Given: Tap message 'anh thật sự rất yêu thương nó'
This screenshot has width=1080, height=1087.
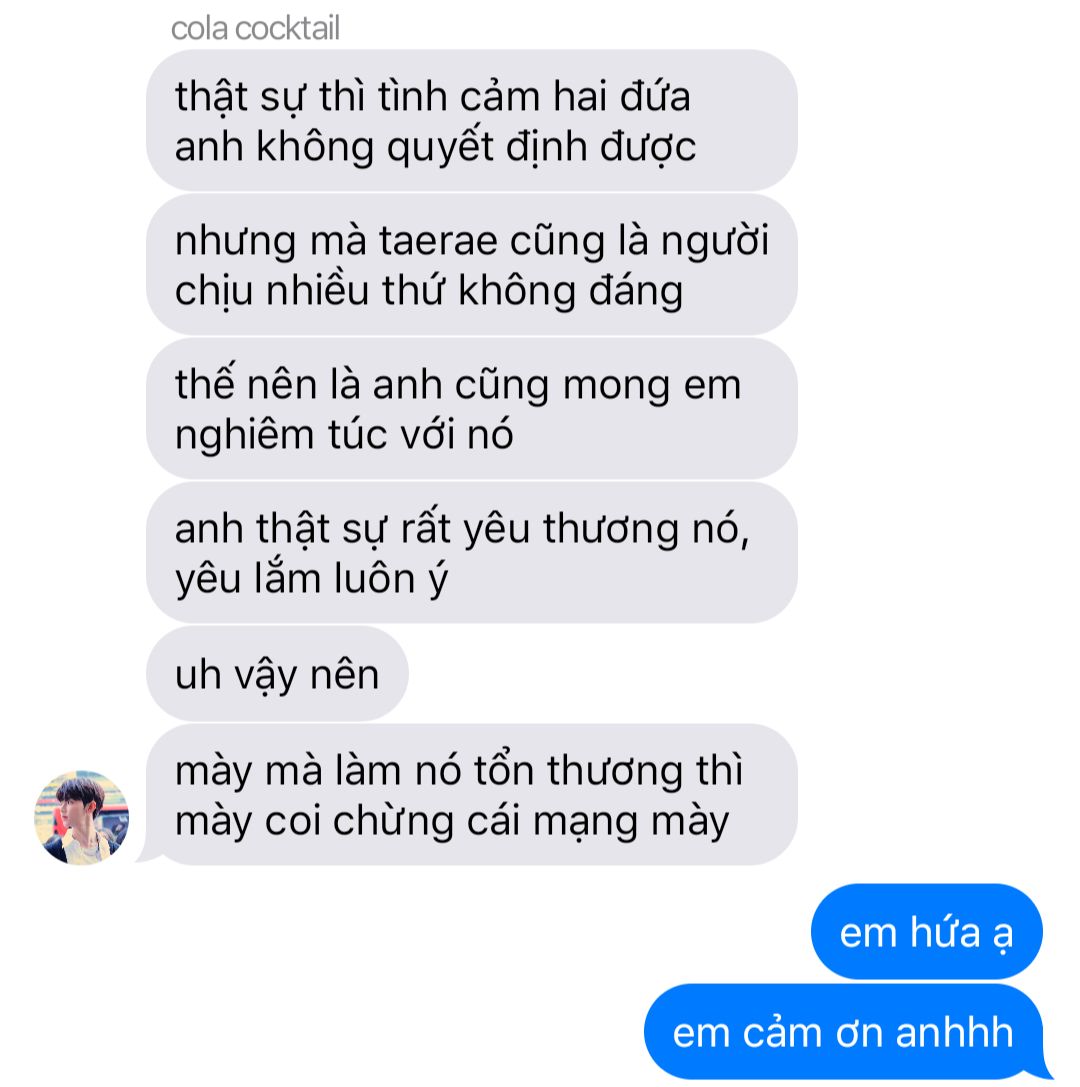Looking at the screenshot, I should pos(471,553).
